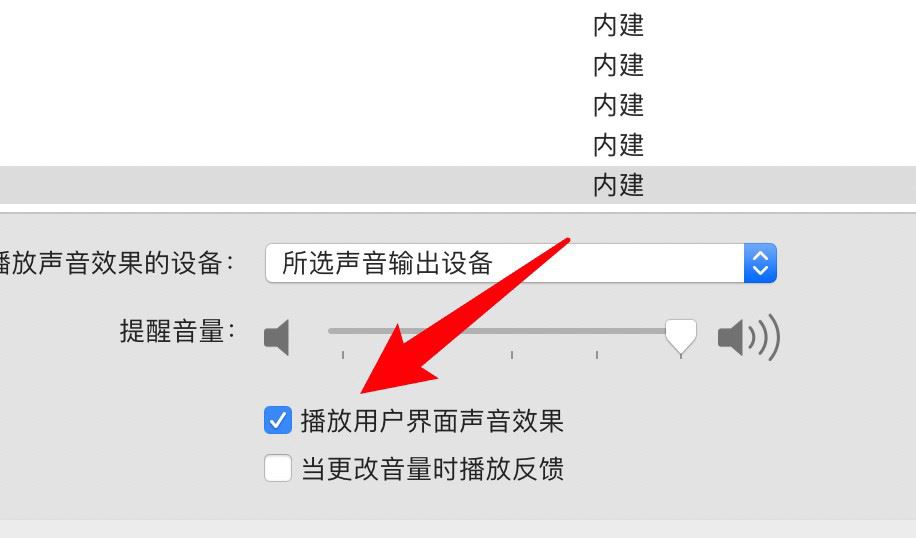Click the 提醒音量 slider thumb

[x=681, y=336]
